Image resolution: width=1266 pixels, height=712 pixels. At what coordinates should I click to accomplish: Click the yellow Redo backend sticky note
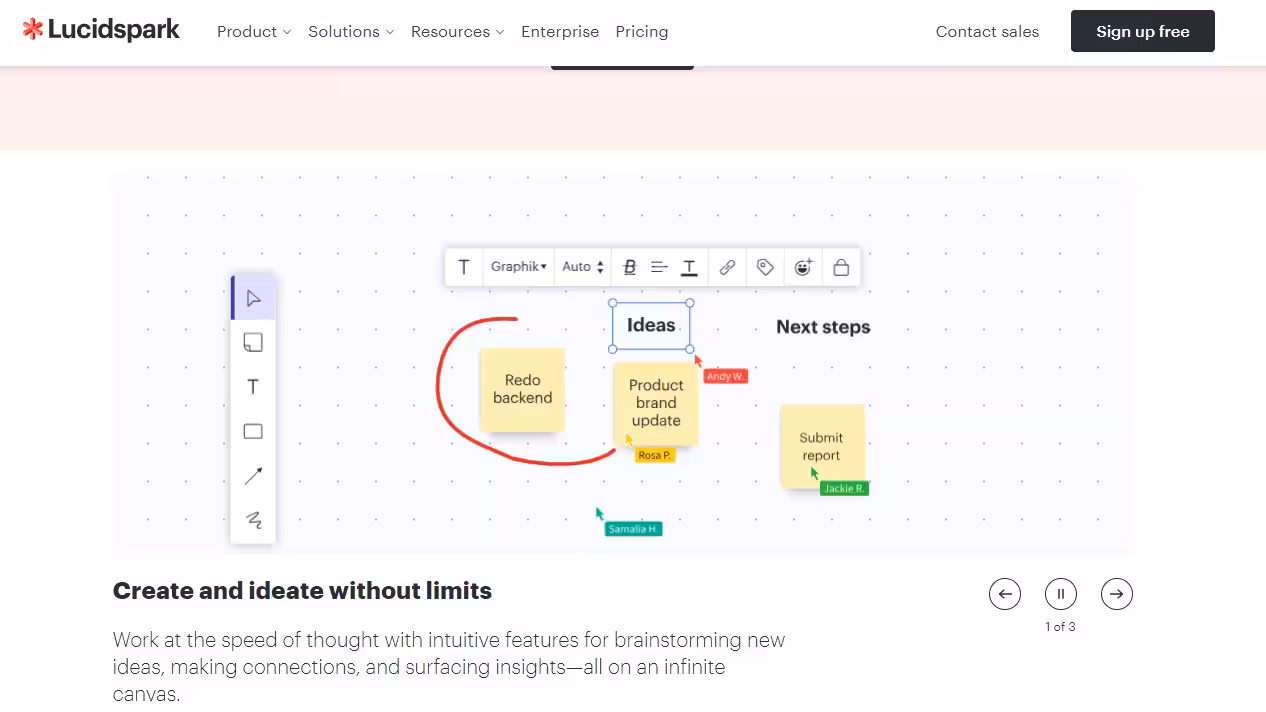[522, 389]
